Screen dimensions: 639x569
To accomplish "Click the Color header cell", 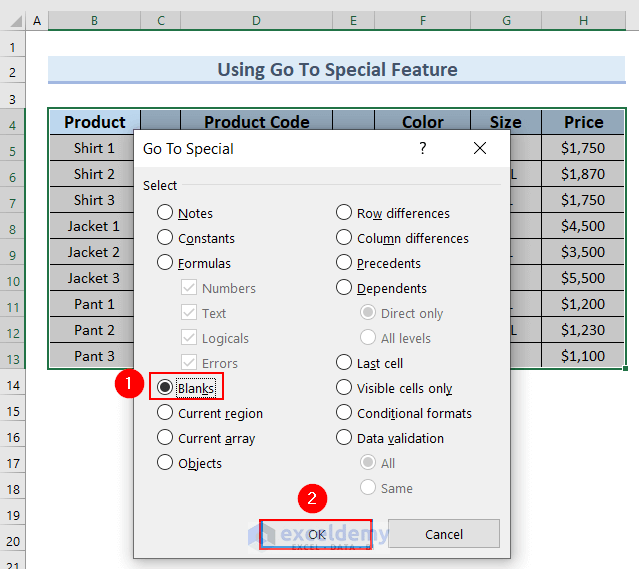I will click(x=423, y=122).
